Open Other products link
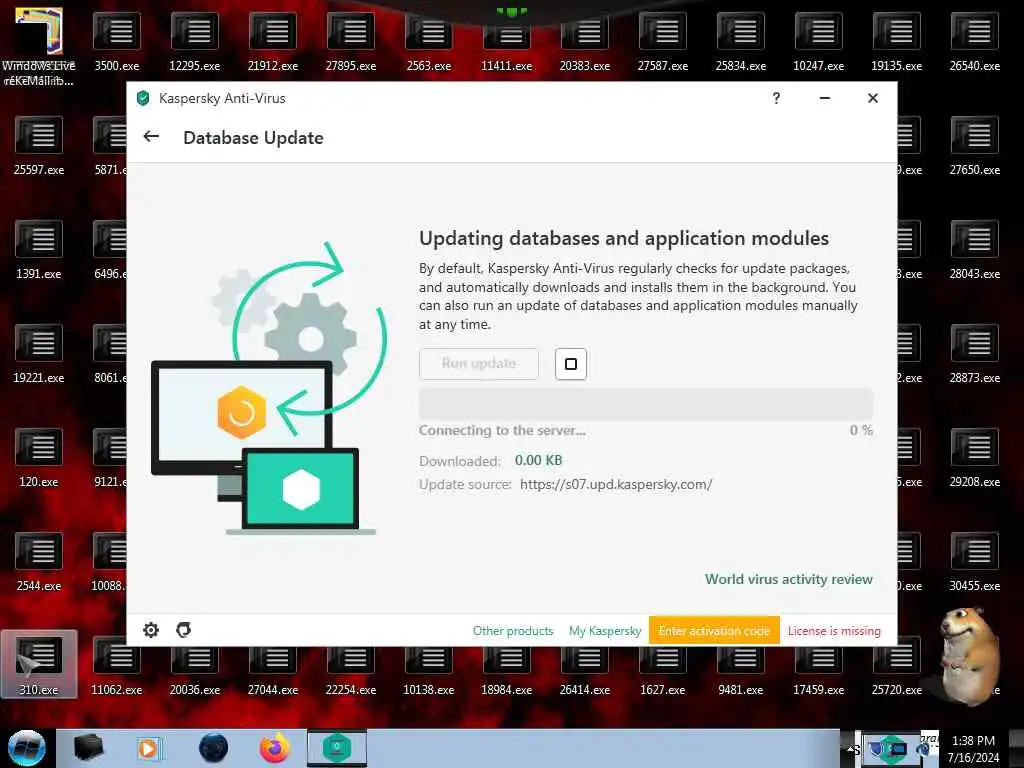1024x768 pixels. click(513, 631)
